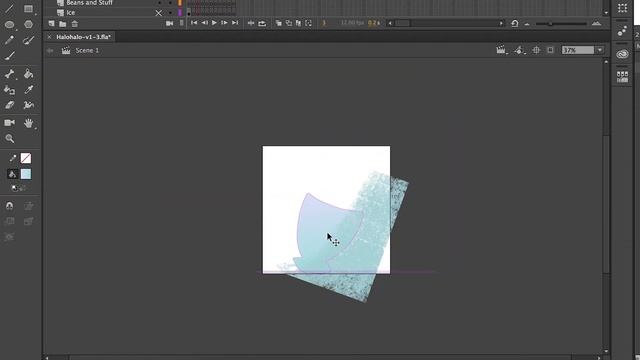
Task: Toggle the Snap to Objects magnet
Action: point(9,206)
